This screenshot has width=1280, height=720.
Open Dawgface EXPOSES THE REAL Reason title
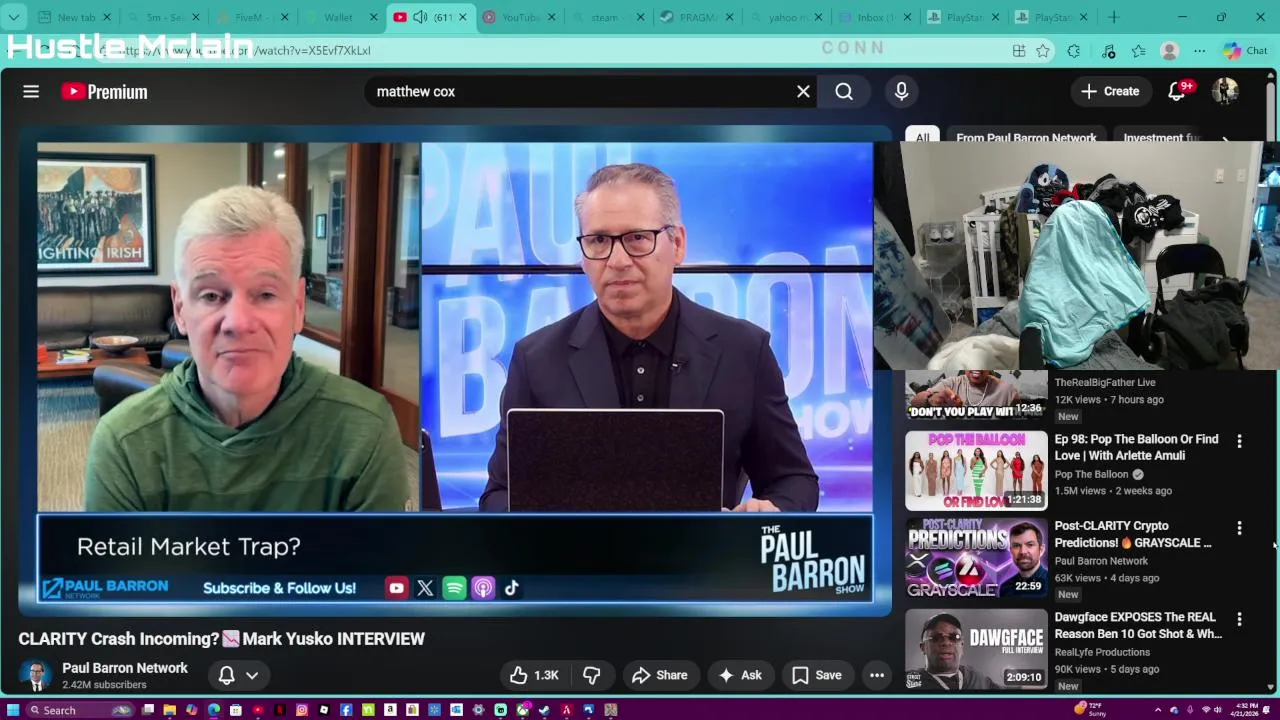click(1138, 625)
